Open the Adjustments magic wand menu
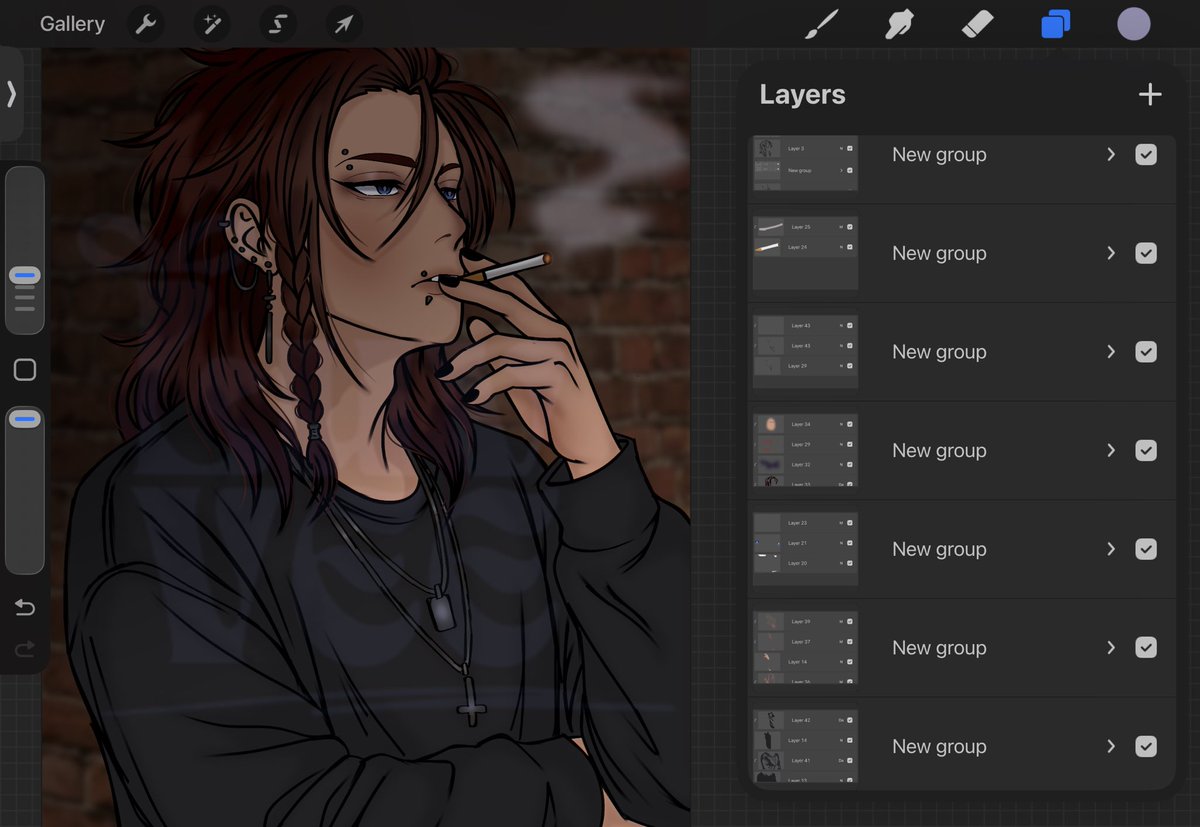The image size is (1200, 827). [211, 23]
